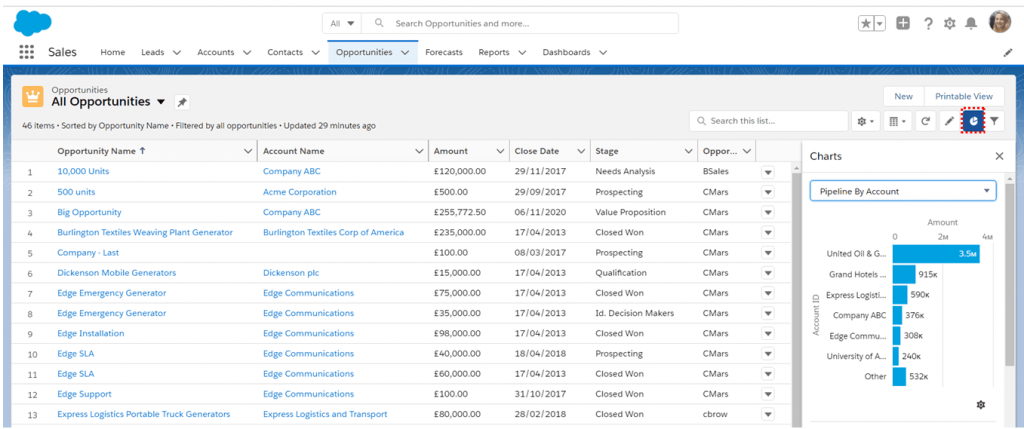
Task: Open row actions menu for 10,000 Units
Action: click(x=767, y=172)
